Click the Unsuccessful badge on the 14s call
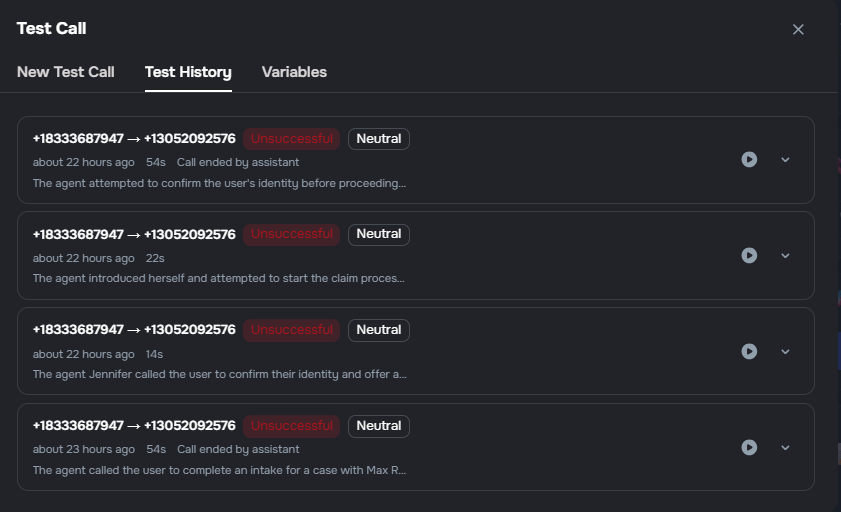841x512 pixels. (x=291, y=330)
